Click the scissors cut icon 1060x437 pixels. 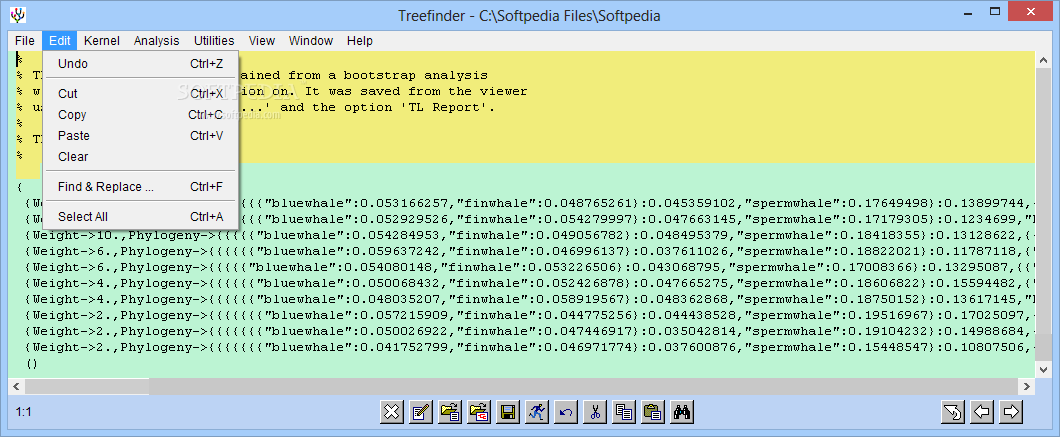(596, 412)
